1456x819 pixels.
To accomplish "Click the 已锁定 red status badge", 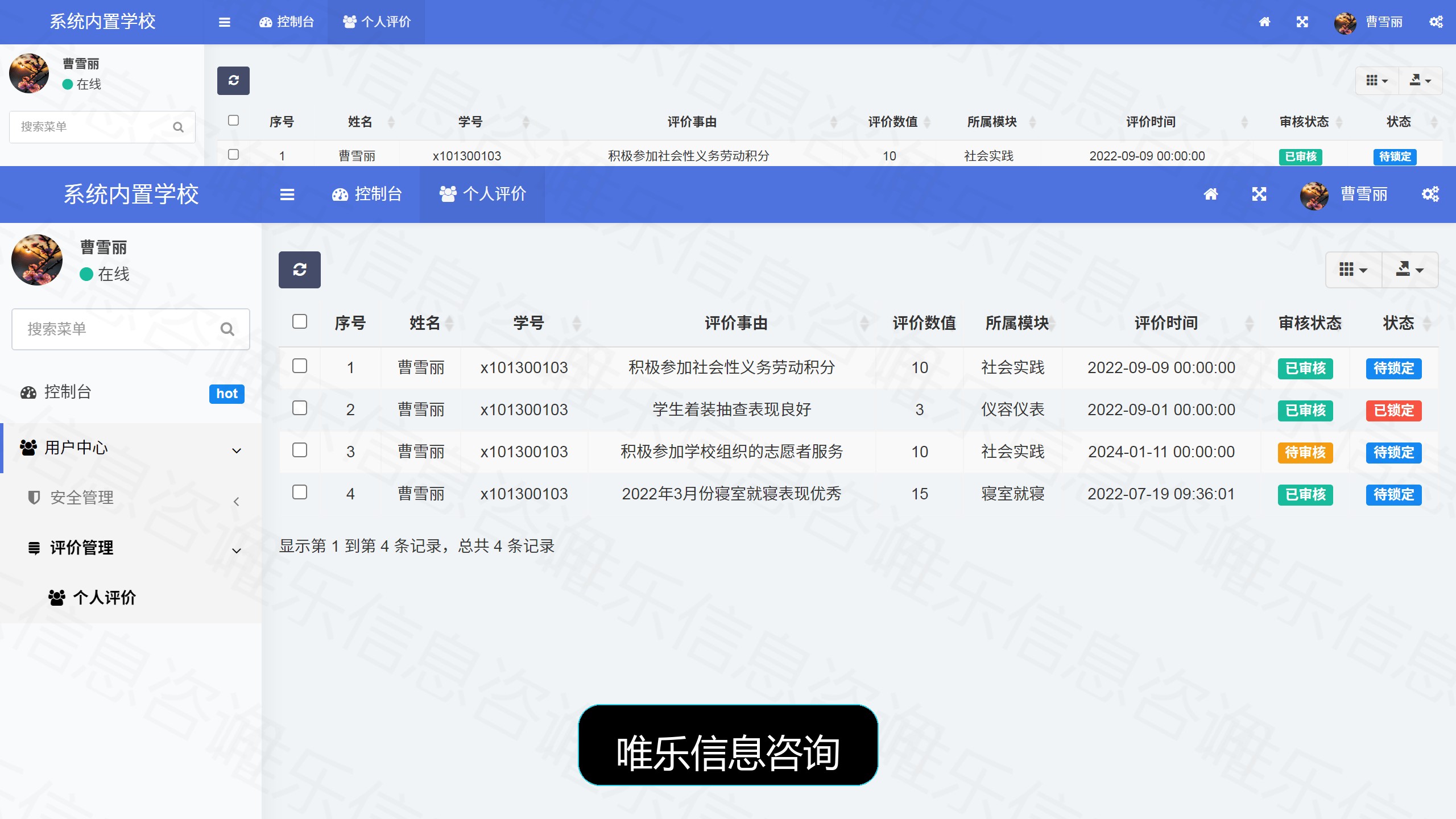I will pos(1393,411).
